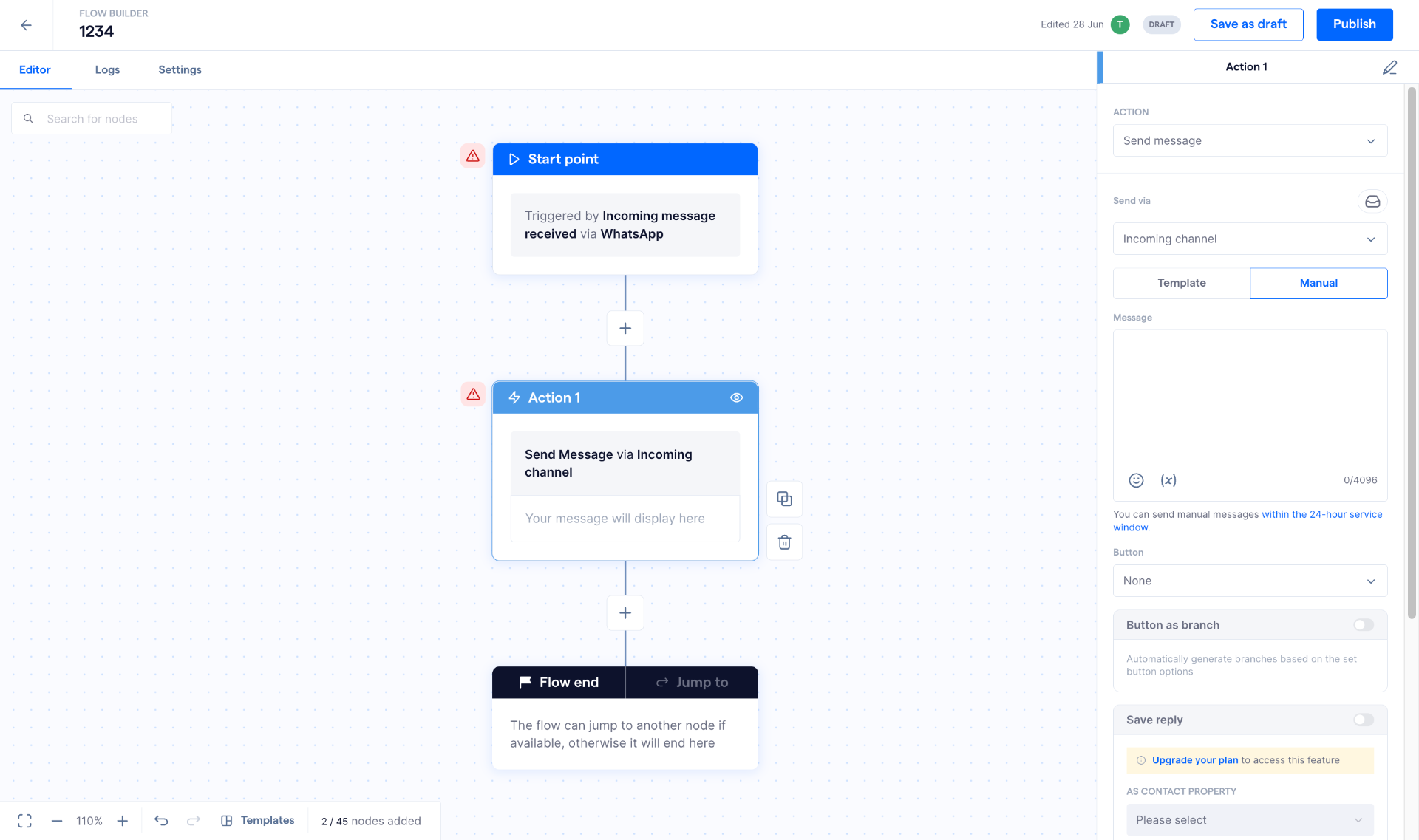
Task: Duplicate the Action 1 node
Action: click(x=784, y=499)
